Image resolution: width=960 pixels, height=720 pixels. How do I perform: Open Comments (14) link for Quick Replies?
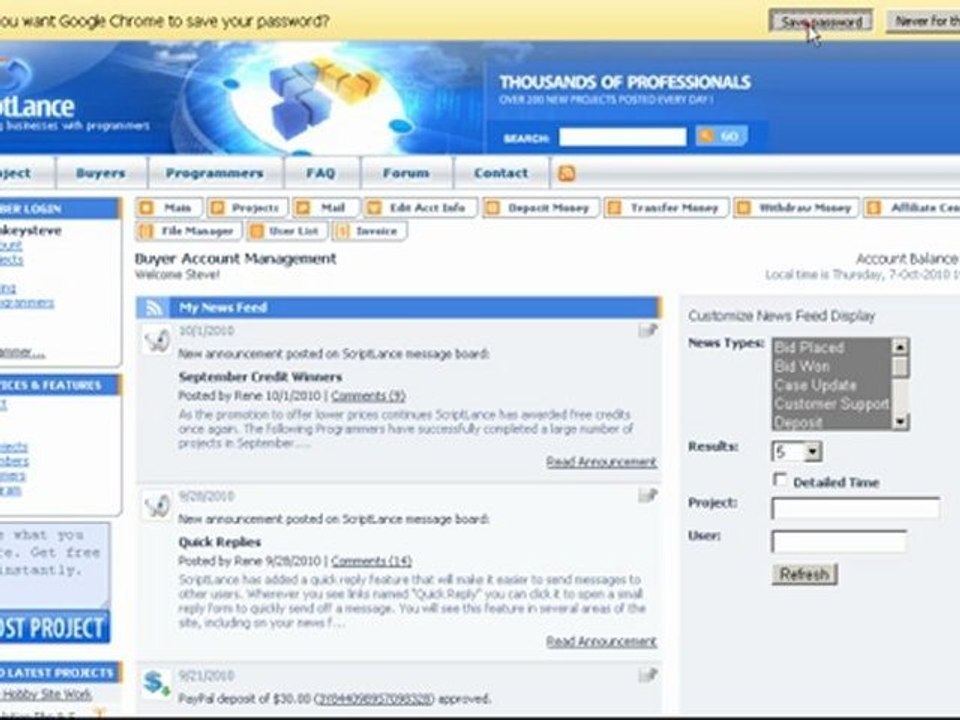click(x=371, y=561)
